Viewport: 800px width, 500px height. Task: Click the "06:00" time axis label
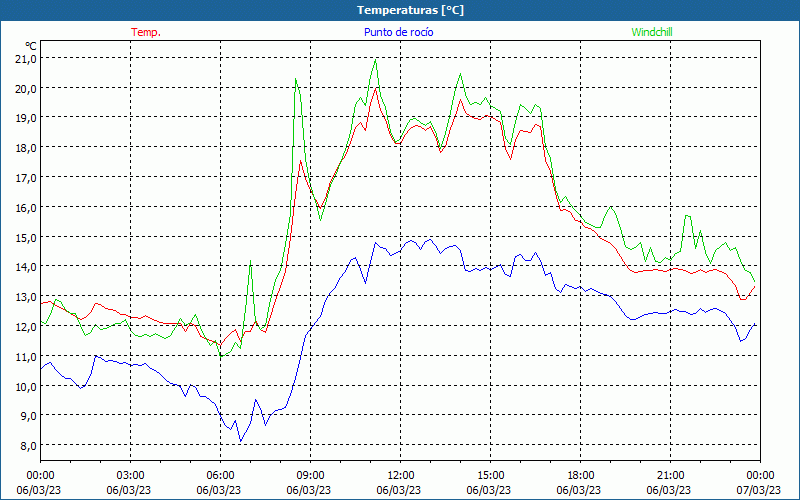220,475
